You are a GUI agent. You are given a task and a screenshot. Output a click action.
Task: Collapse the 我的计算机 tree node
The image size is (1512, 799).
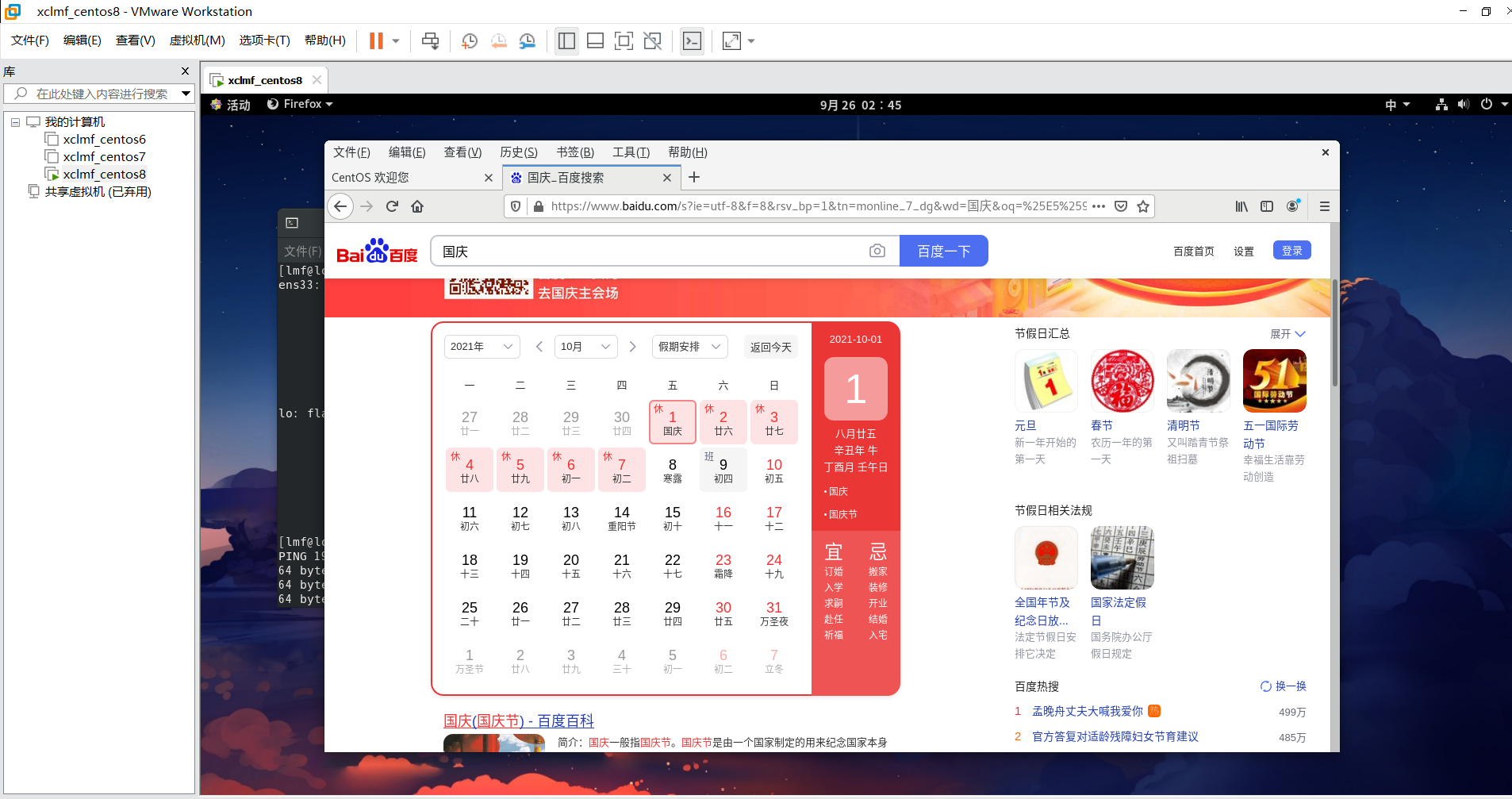(x=16, y=121)
